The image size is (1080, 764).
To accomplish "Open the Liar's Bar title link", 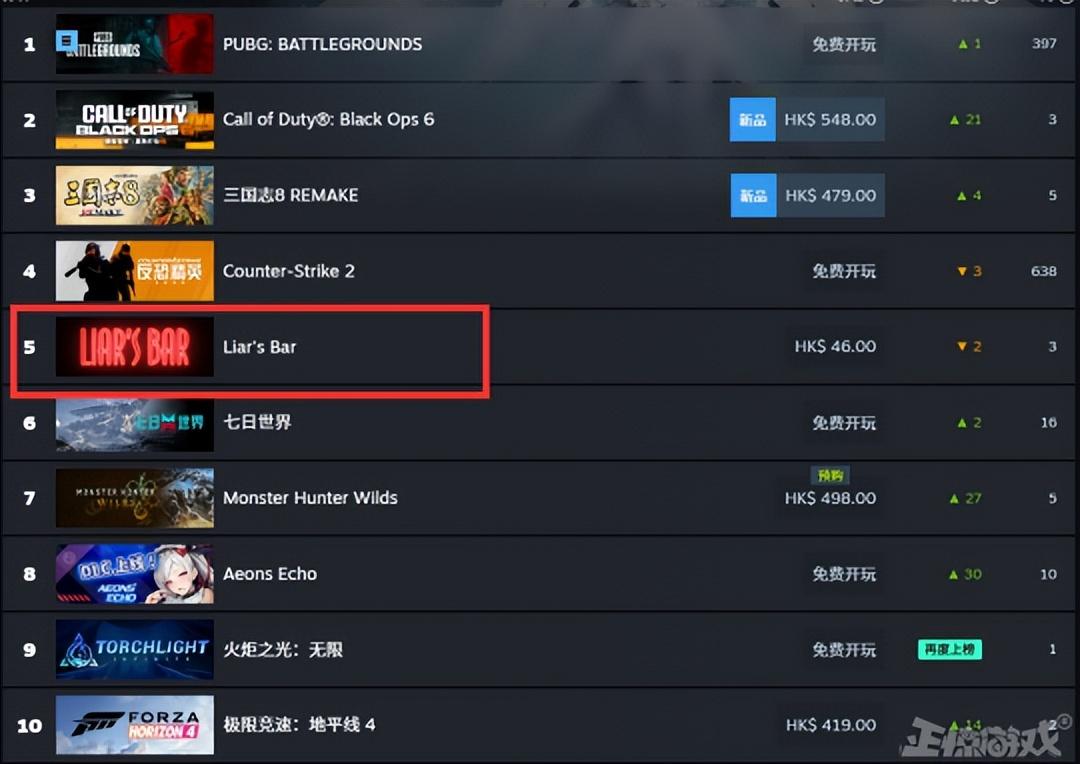I will 260,347.
